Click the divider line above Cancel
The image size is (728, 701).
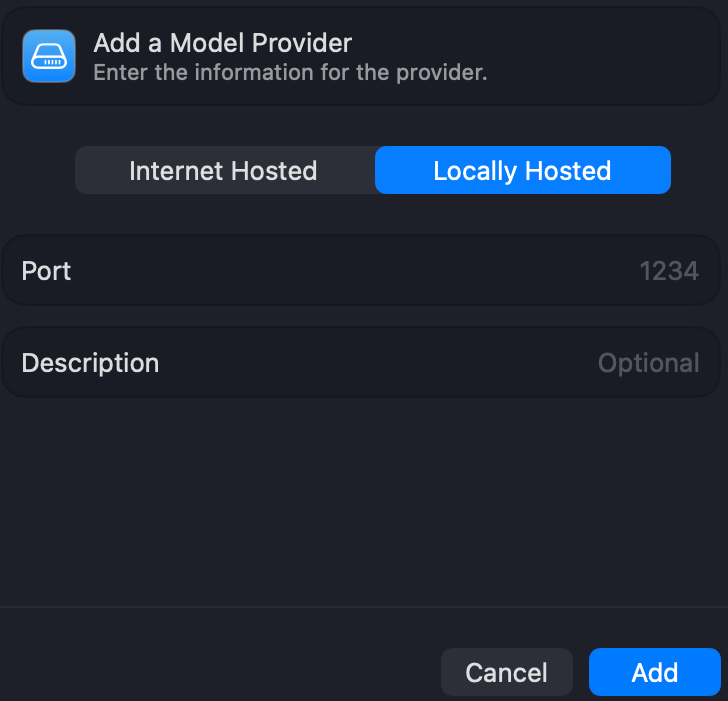coord(364,607)
